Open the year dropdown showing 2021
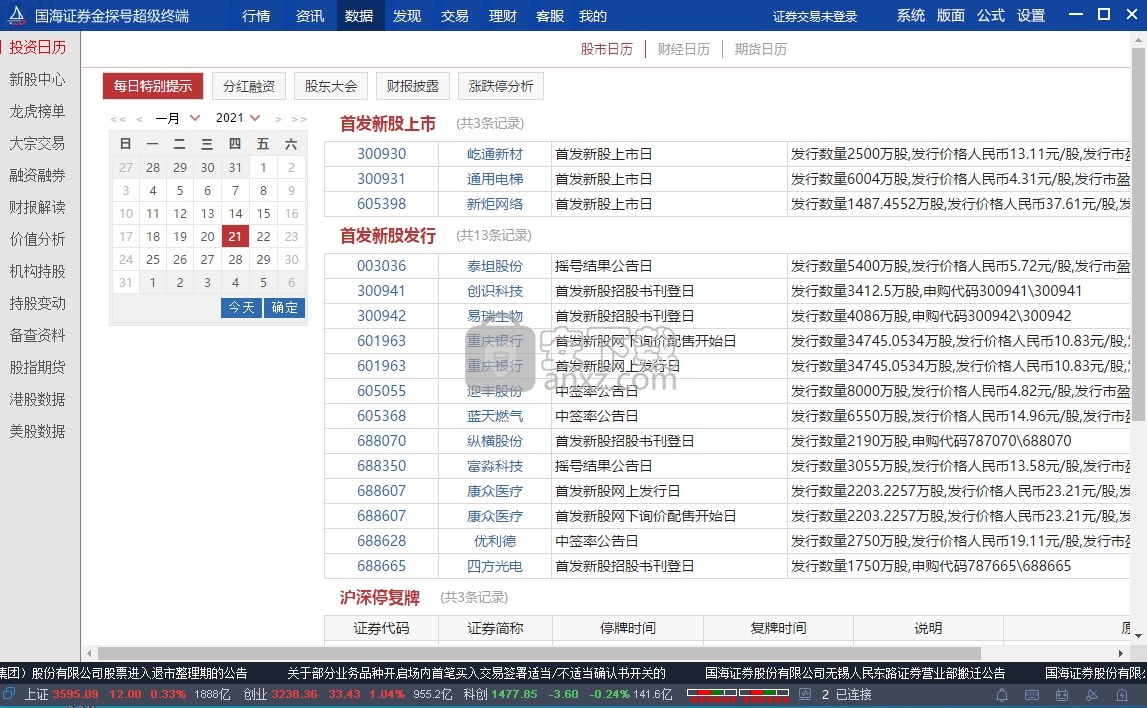Screen dimensions: 1147x708 [x=238, y=118]
